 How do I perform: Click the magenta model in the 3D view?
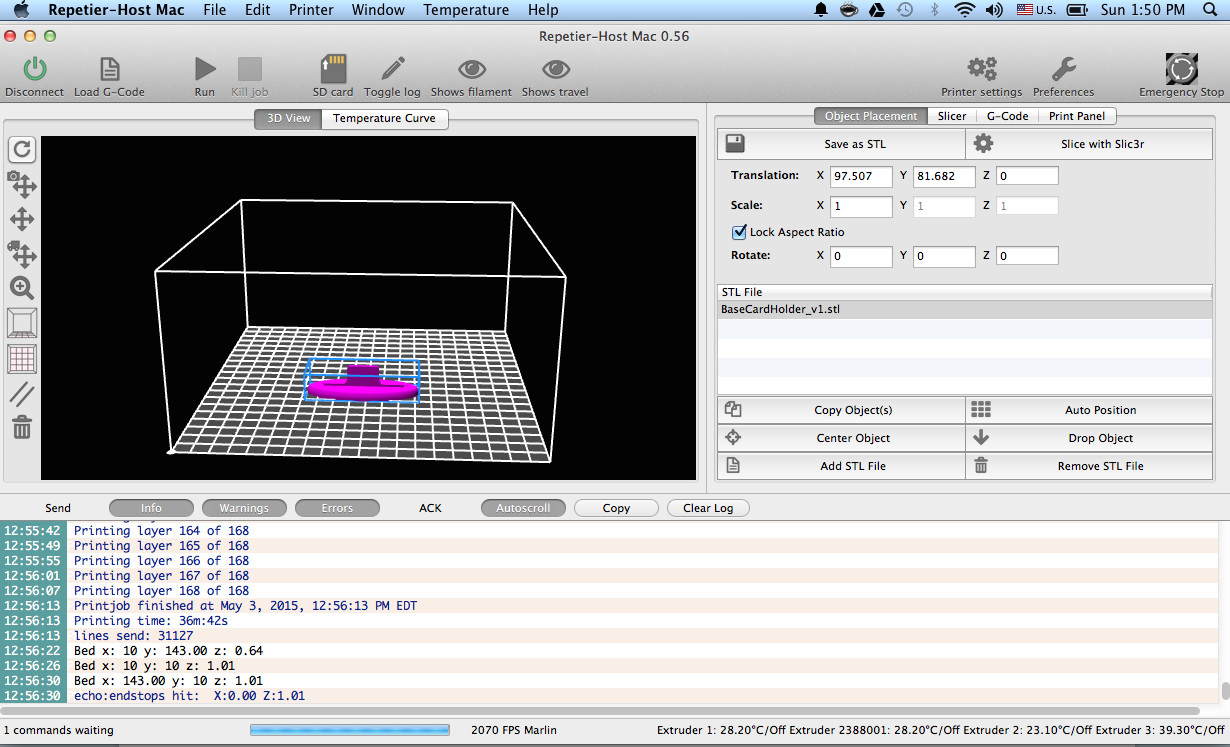click(x=361, y=385)
